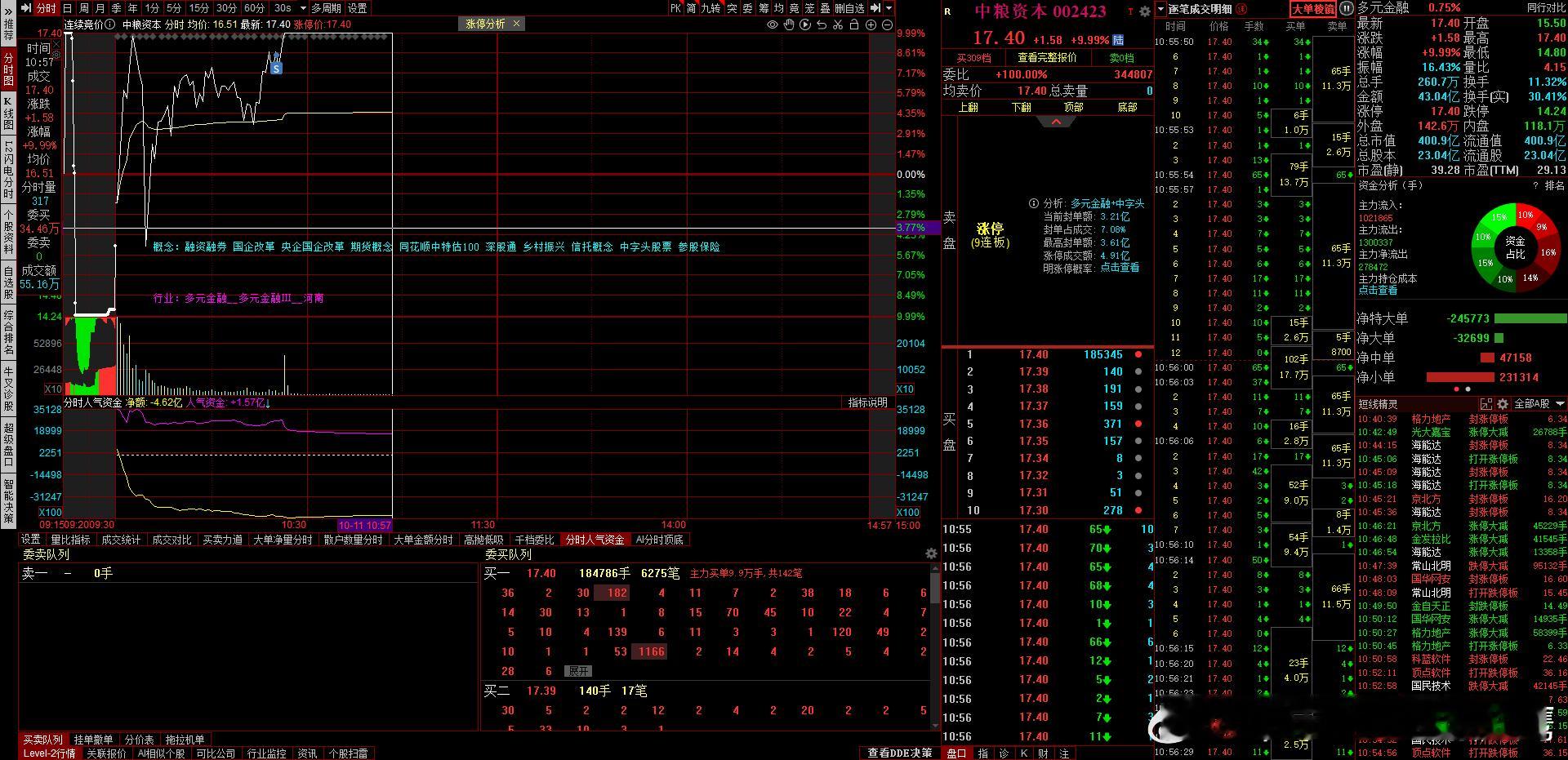Image resolution: width=1568 pixels, height=760 pixels.
Task: Click the 大单棱镜 button
Action: point(1312,9)
